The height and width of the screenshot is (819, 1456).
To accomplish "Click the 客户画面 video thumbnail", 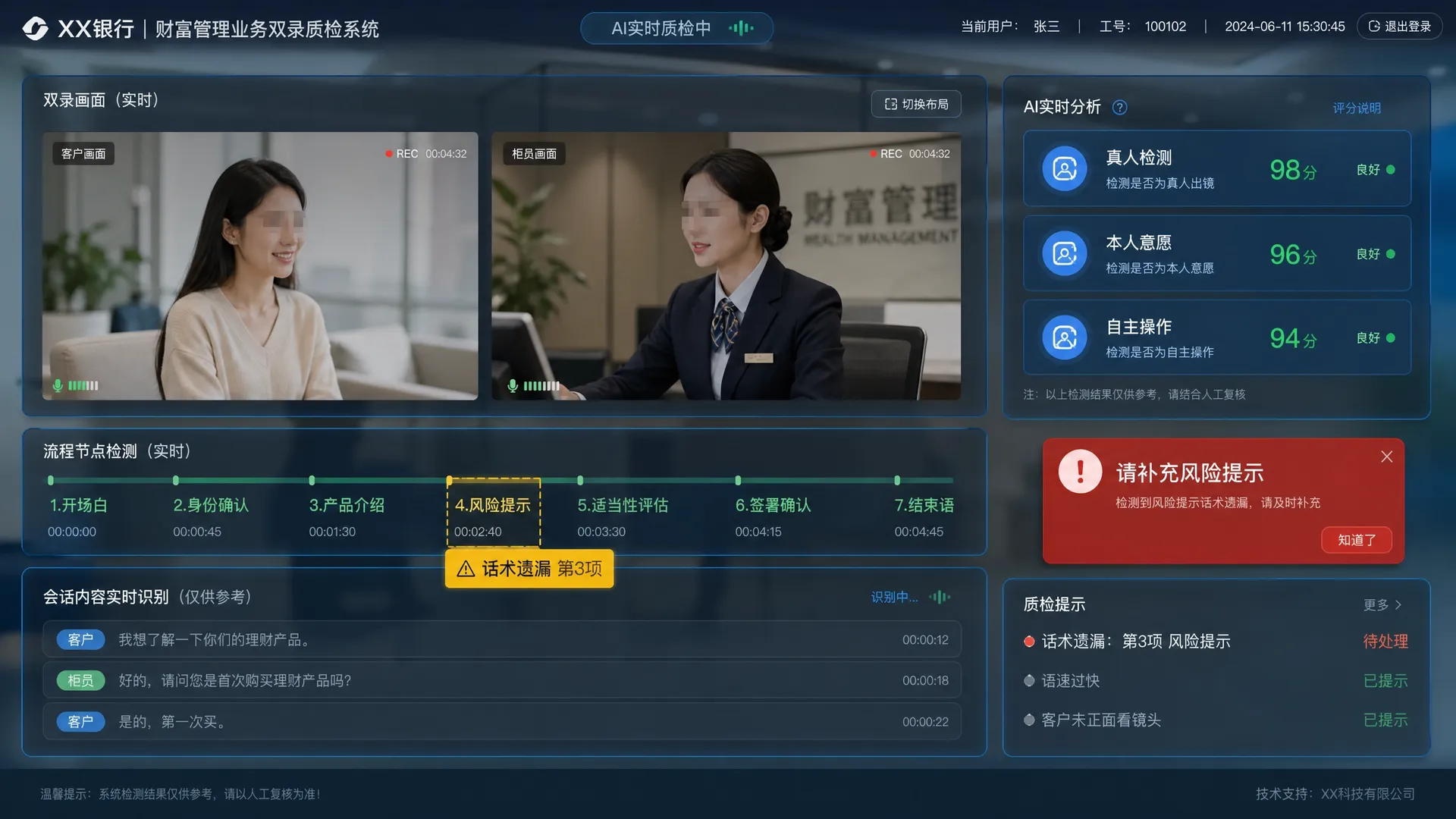I will pos(260,266).
